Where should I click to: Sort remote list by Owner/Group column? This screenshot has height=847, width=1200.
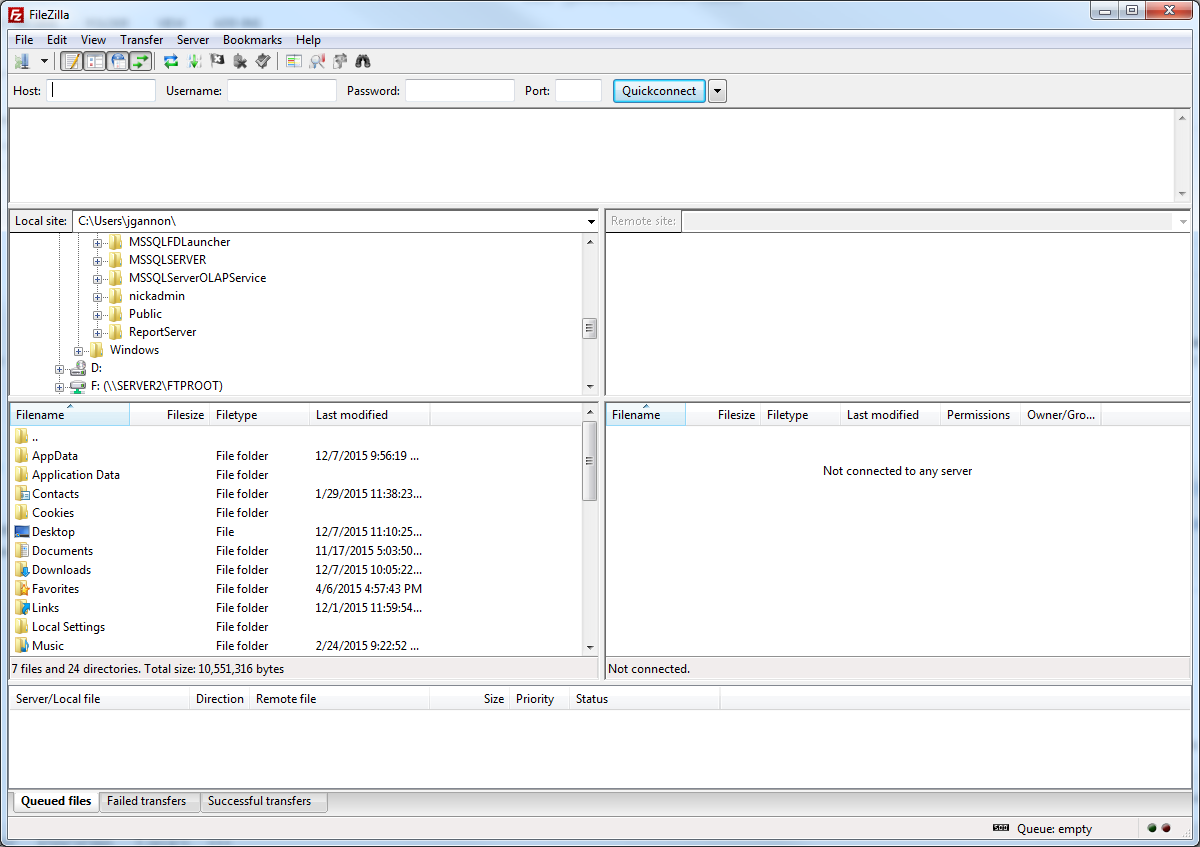click(x=1061, y=415)
